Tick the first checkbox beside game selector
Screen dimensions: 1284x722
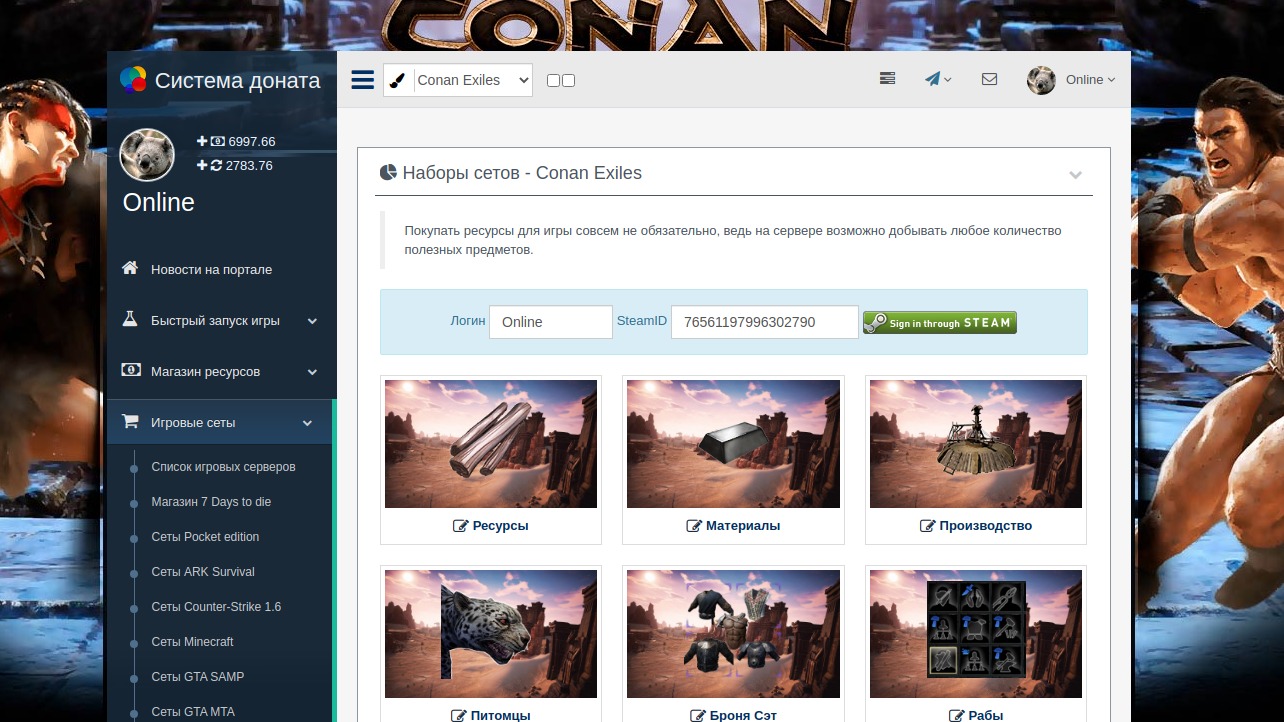553,81
